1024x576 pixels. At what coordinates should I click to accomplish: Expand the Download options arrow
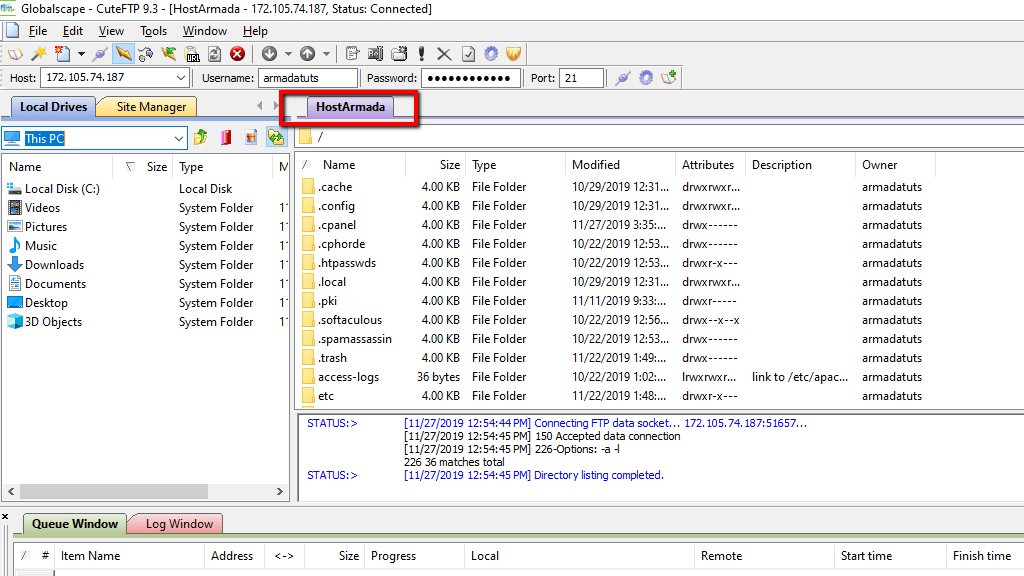point(288,54)
